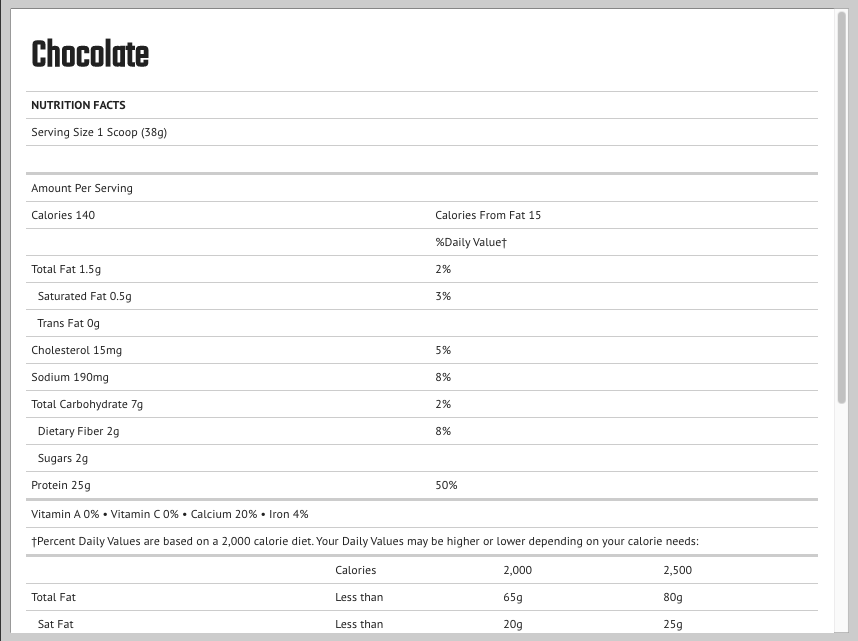Click the Vitamin A, Vitamin C, Calcium line
858x641 pixels.
pos(170,514)
